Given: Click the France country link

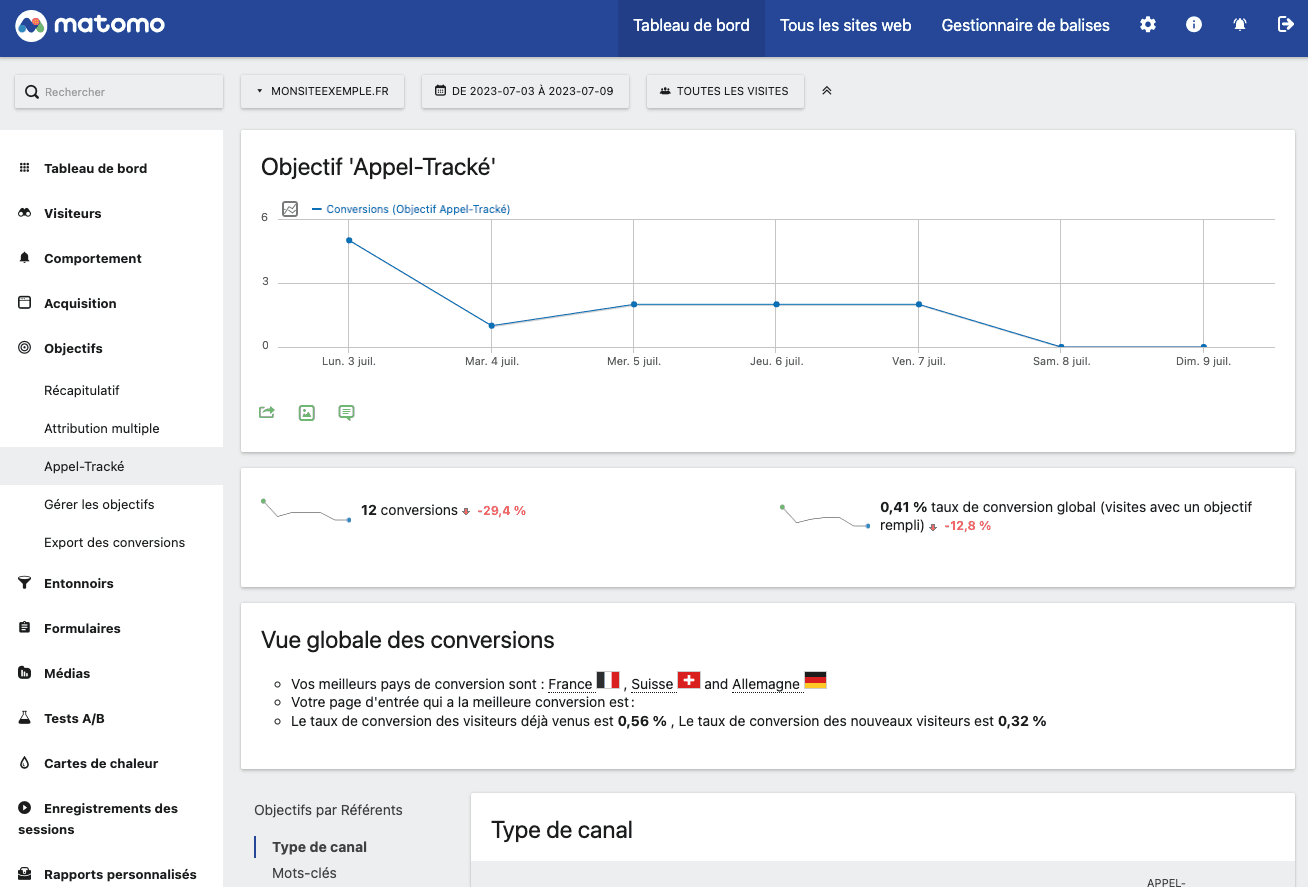Looking at the screenshot, I should (x=570, y=684).
